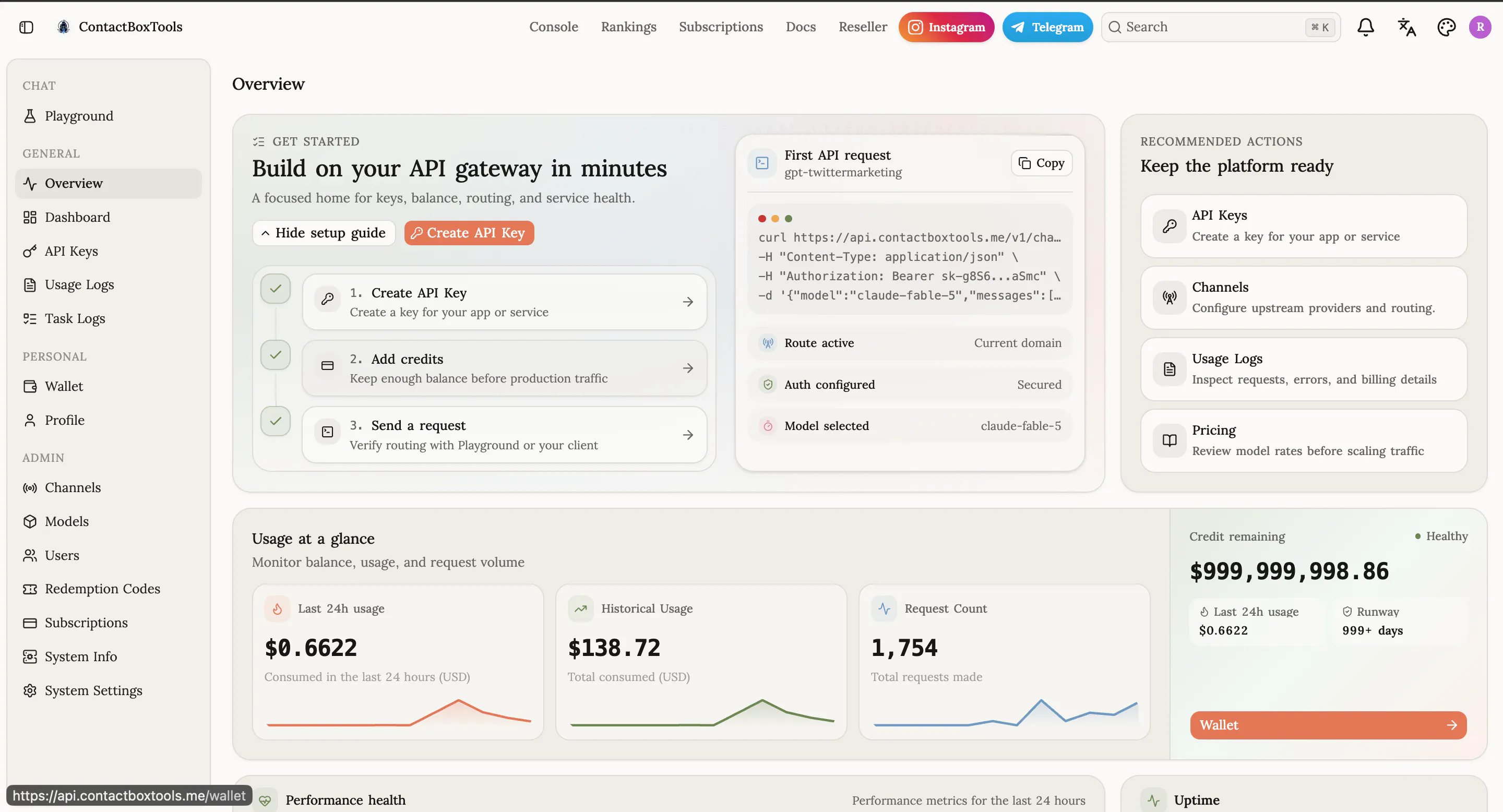This screenshot has height=812, width=1503.
Task: Click the Wallet icon in sidebar
Action: click(30, 386)
